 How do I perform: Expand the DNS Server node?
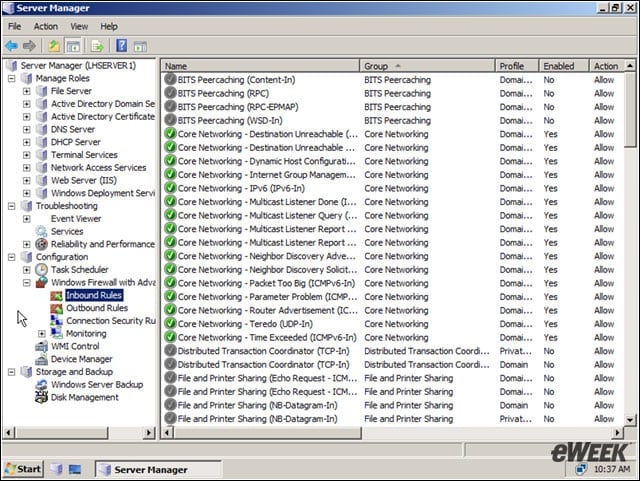tap(27, 129)
